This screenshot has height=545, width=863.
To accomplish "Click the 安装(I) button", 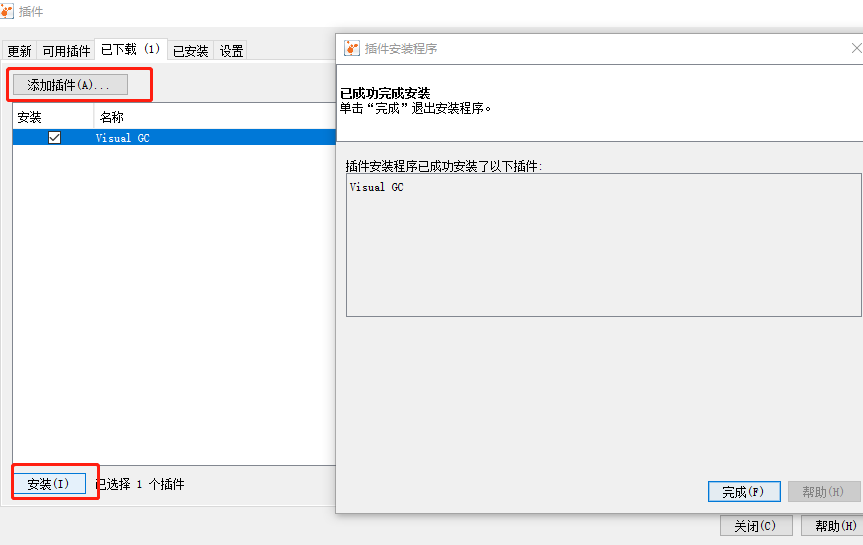I will click(x=49, y=484).
